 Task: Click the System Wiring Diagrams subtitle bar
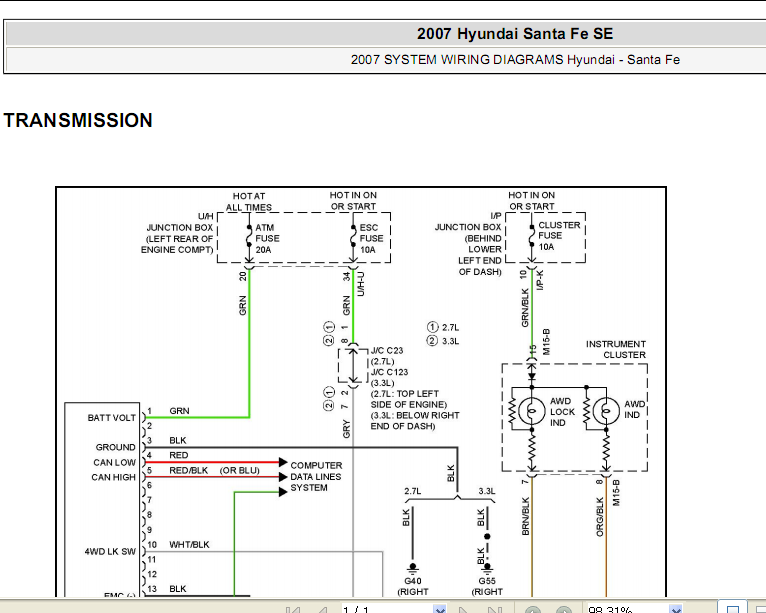point(386,60)
